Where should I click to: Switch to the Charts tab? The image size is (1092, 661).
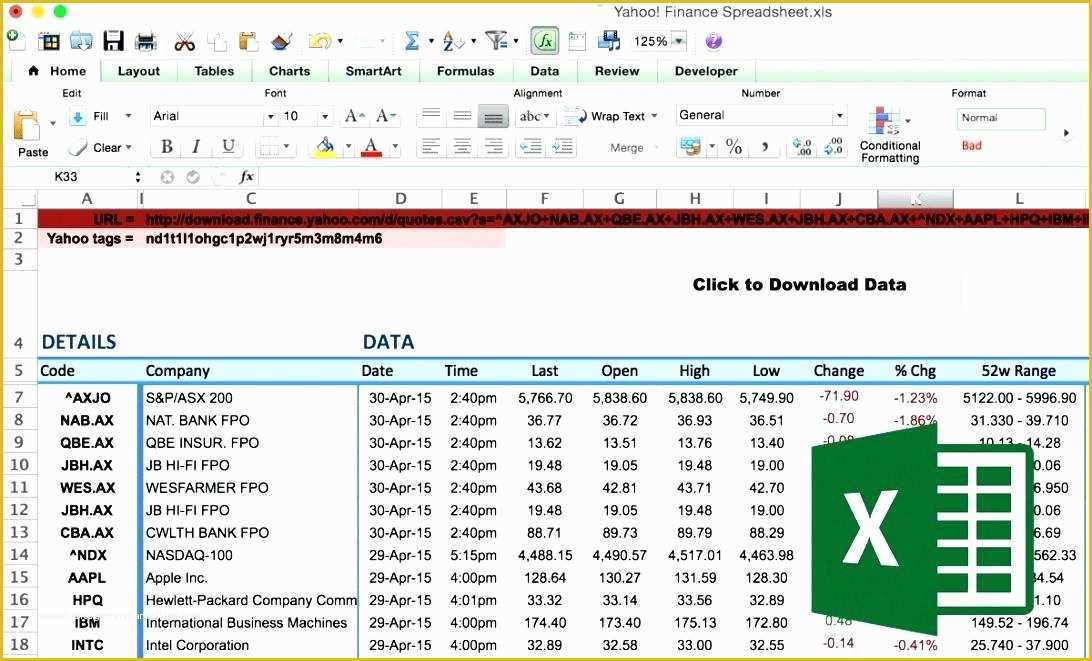tap(289, 71)
